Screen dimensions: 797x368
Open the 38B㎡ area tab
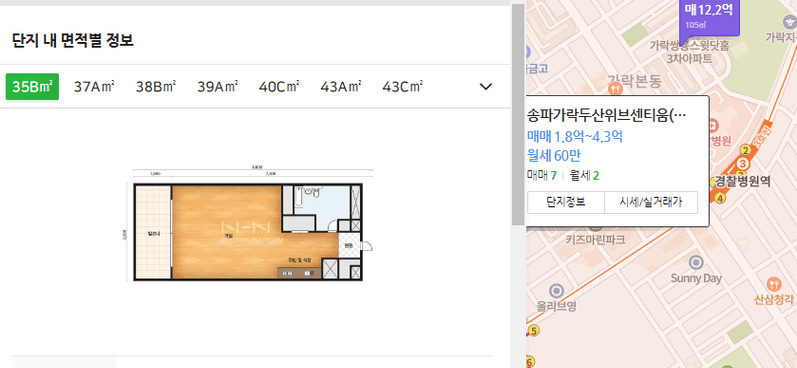(x=156, y=87)
